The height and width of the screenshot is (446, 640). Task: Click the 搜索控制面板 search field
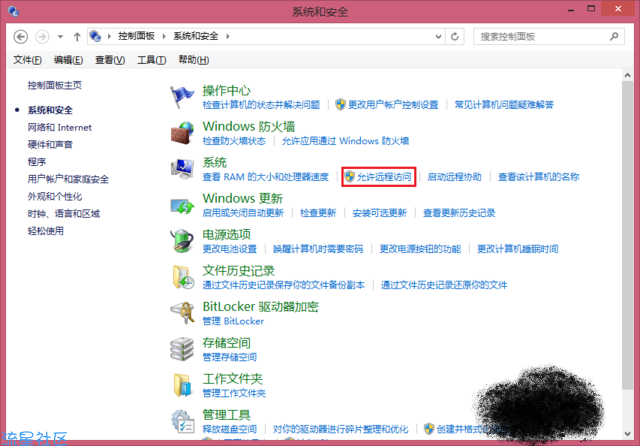coord(549,37)
